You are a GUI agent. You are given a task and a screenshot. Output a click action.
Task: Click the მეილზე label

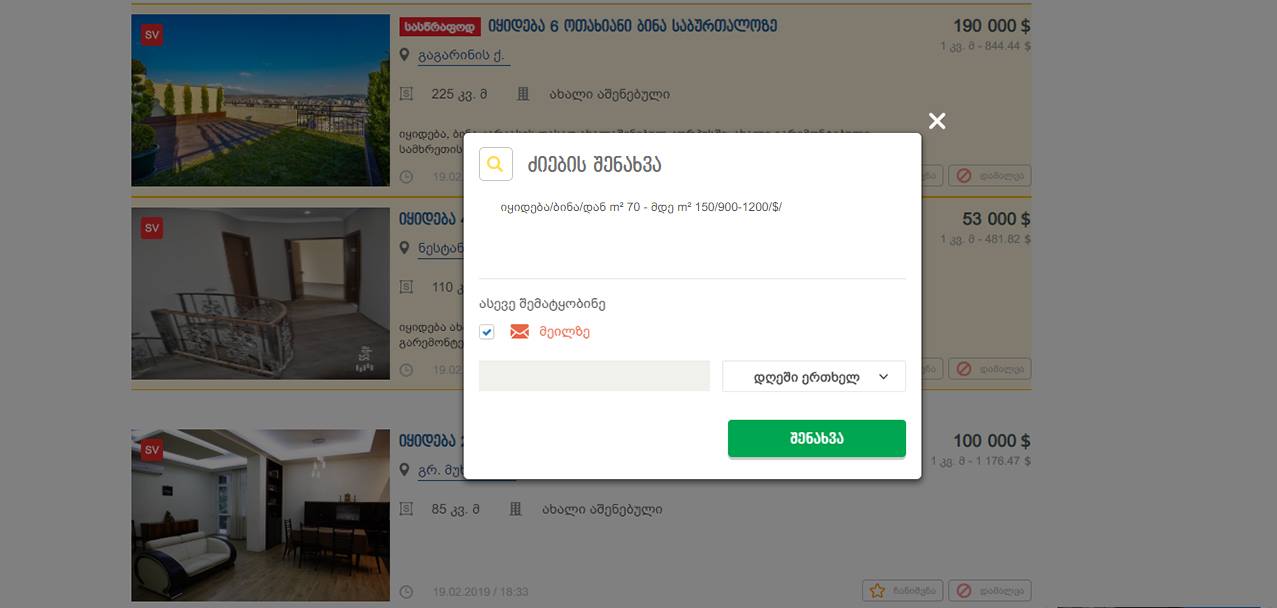(565, 332)
